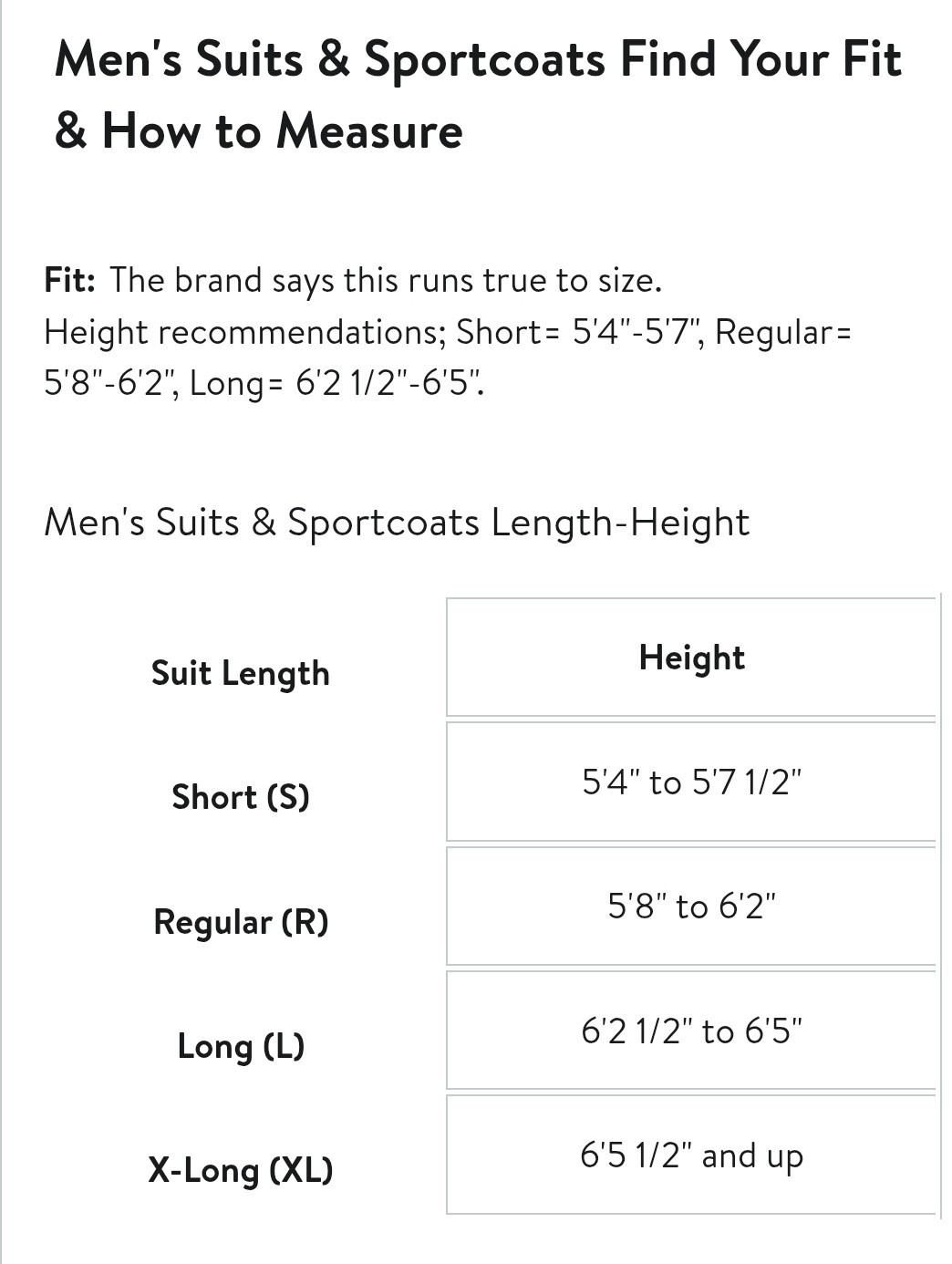Select the "Short (S)" row label

(x=241, y=797)
